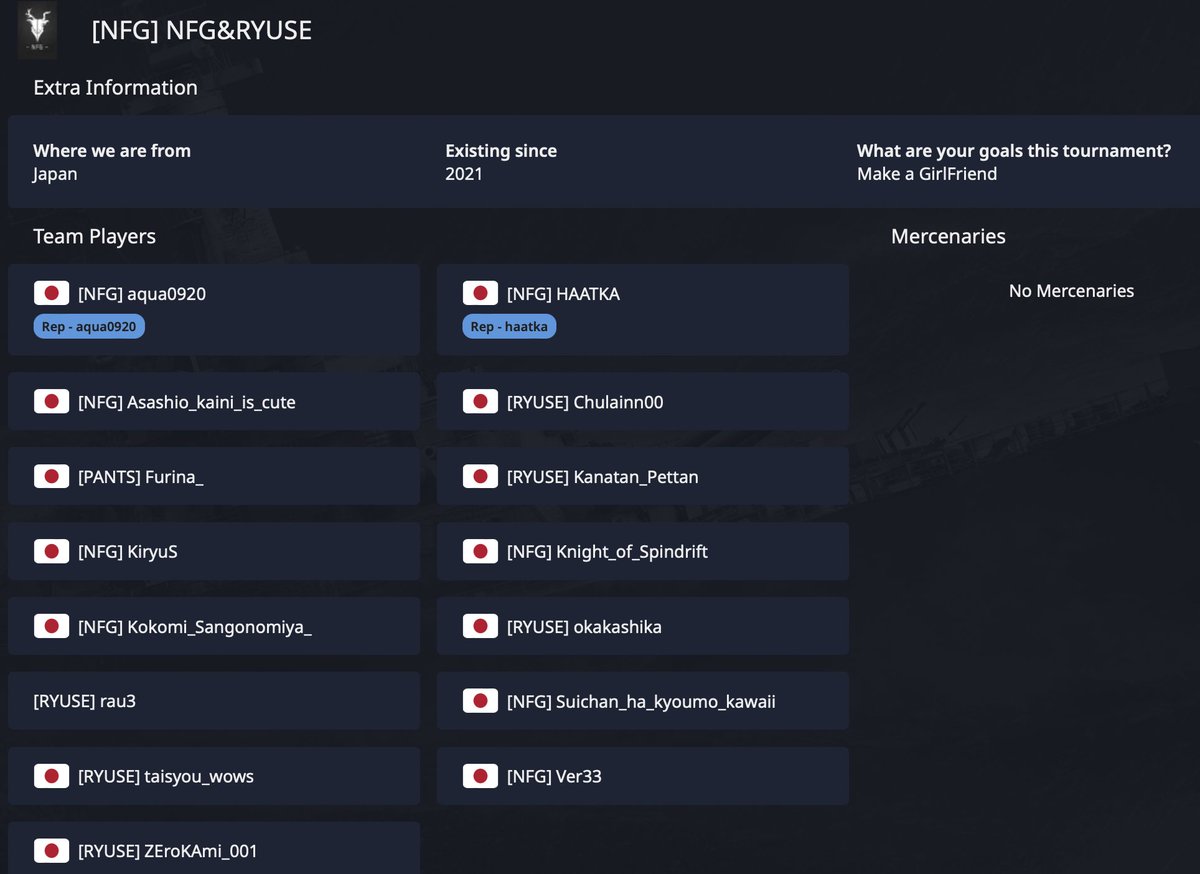Select [RYUSE] ZEroKAmi_001 name
Image resolution: width=1200 pixels, height=874 pixels.
pyautogui.click(x=168, y=851)
